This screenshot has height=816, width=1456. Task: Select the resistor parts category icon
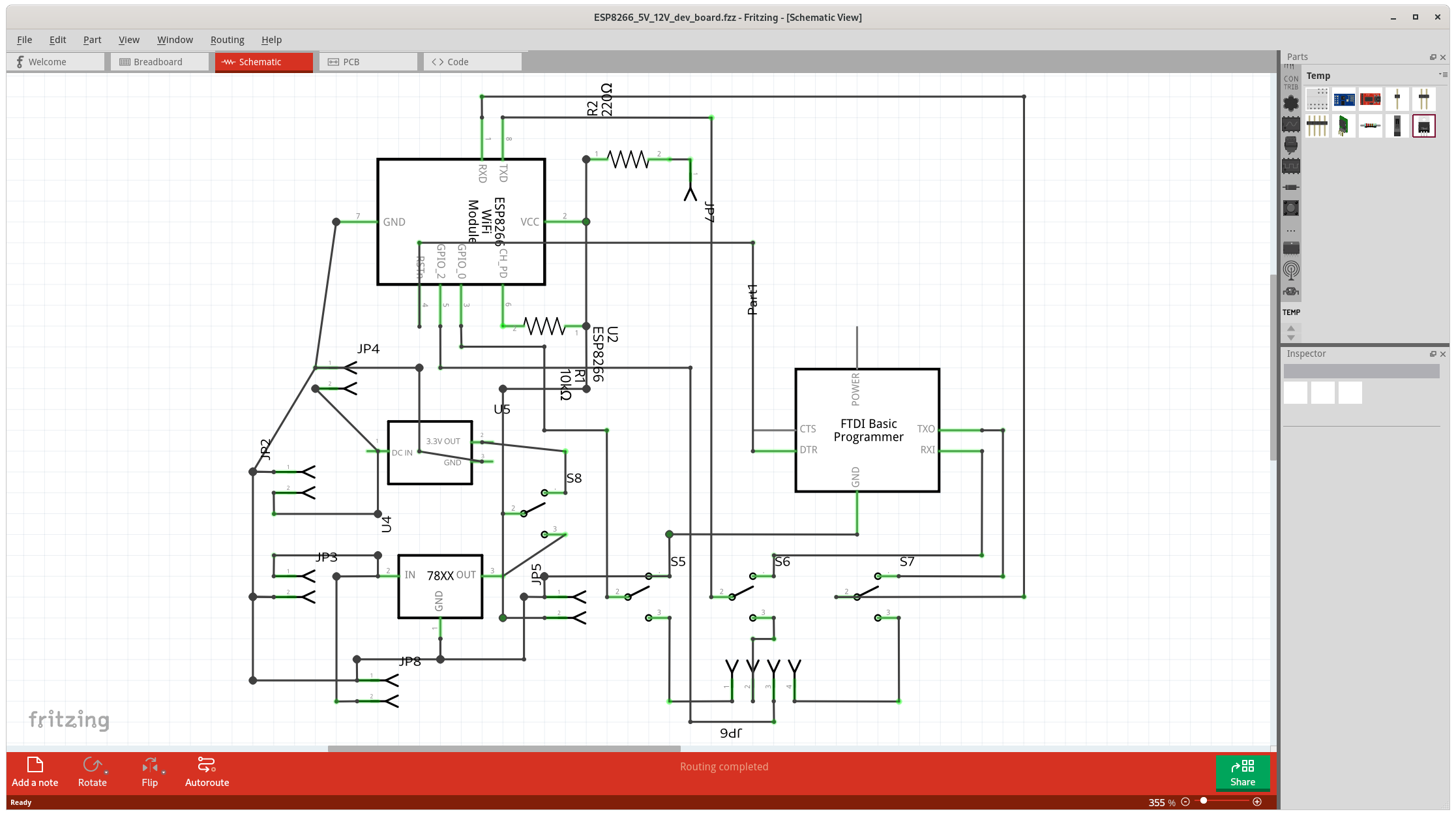(1290, 187)
